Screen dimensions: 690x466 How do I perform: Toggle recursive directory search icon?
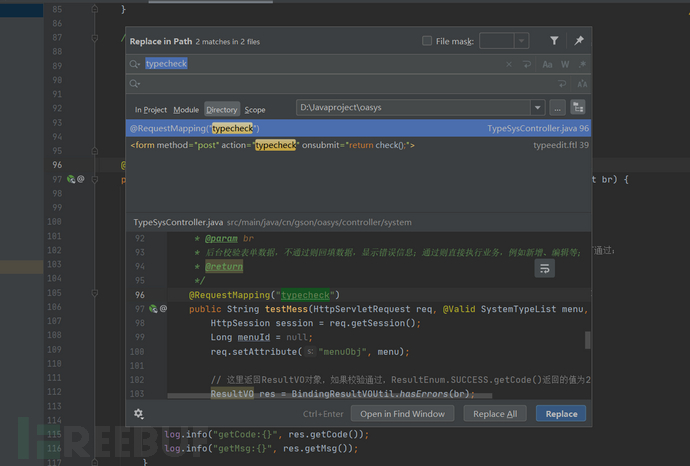coord(577,108)
